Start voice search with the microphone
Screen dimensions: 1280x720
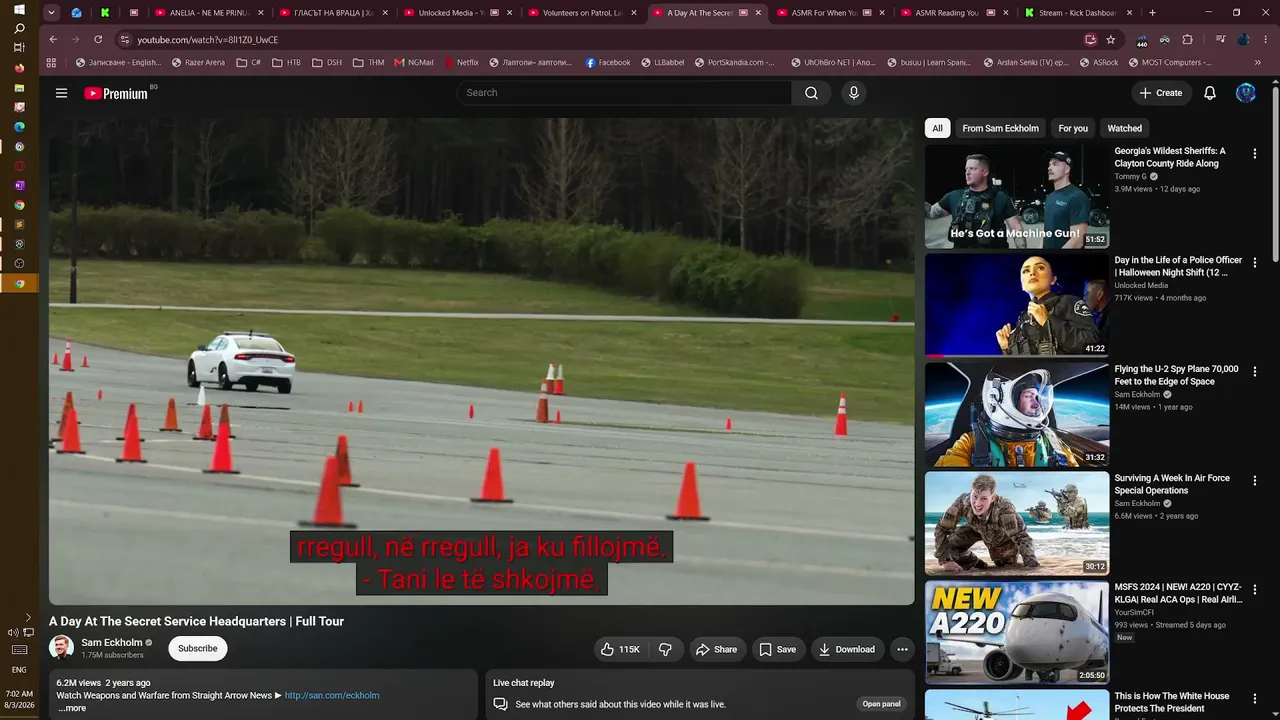(853, 93)
